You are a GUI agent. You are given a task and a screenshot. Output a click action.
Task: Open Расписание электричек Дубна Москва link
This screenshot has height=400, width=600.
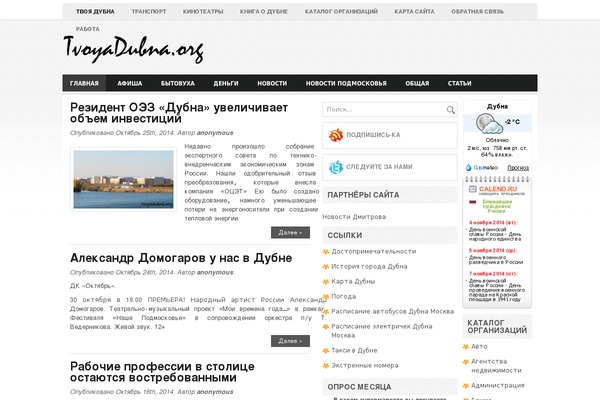(x=382, y=331)
